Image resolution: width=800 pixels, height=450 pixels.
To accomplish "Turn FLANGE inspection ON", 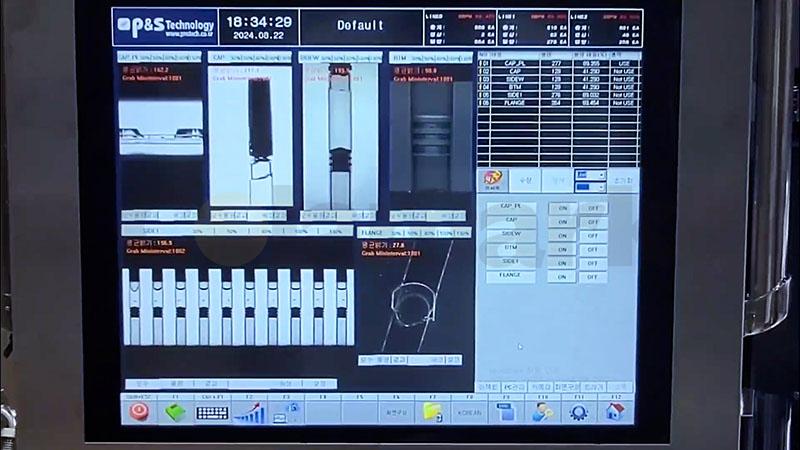I will (562, 276).
